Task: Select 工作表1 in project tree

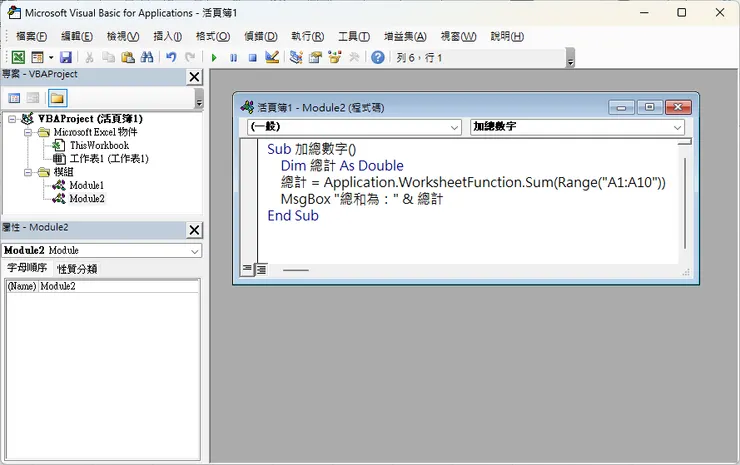Action: [109, 159]
